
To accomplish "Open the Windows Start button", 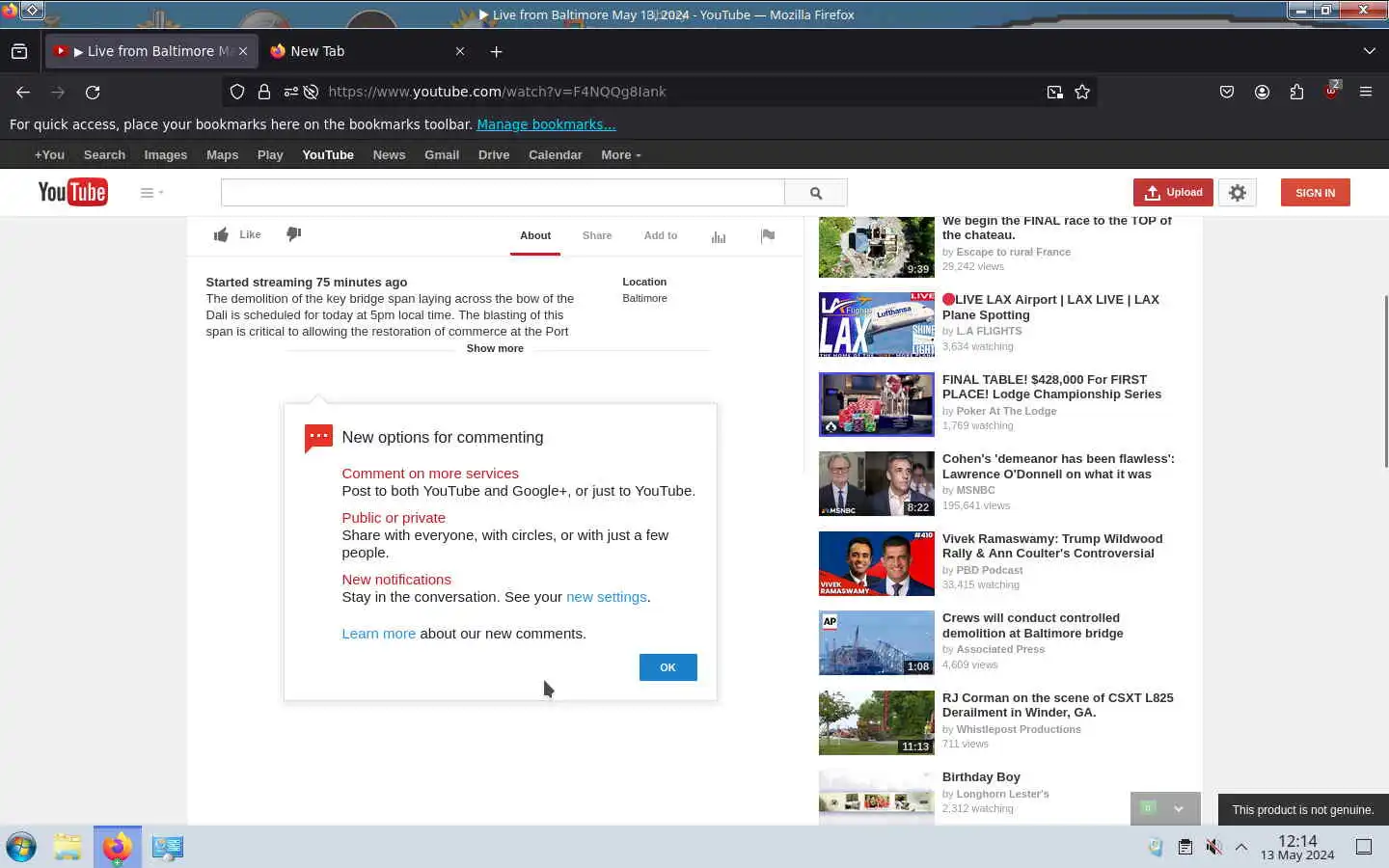I will (x=21, y=847).
